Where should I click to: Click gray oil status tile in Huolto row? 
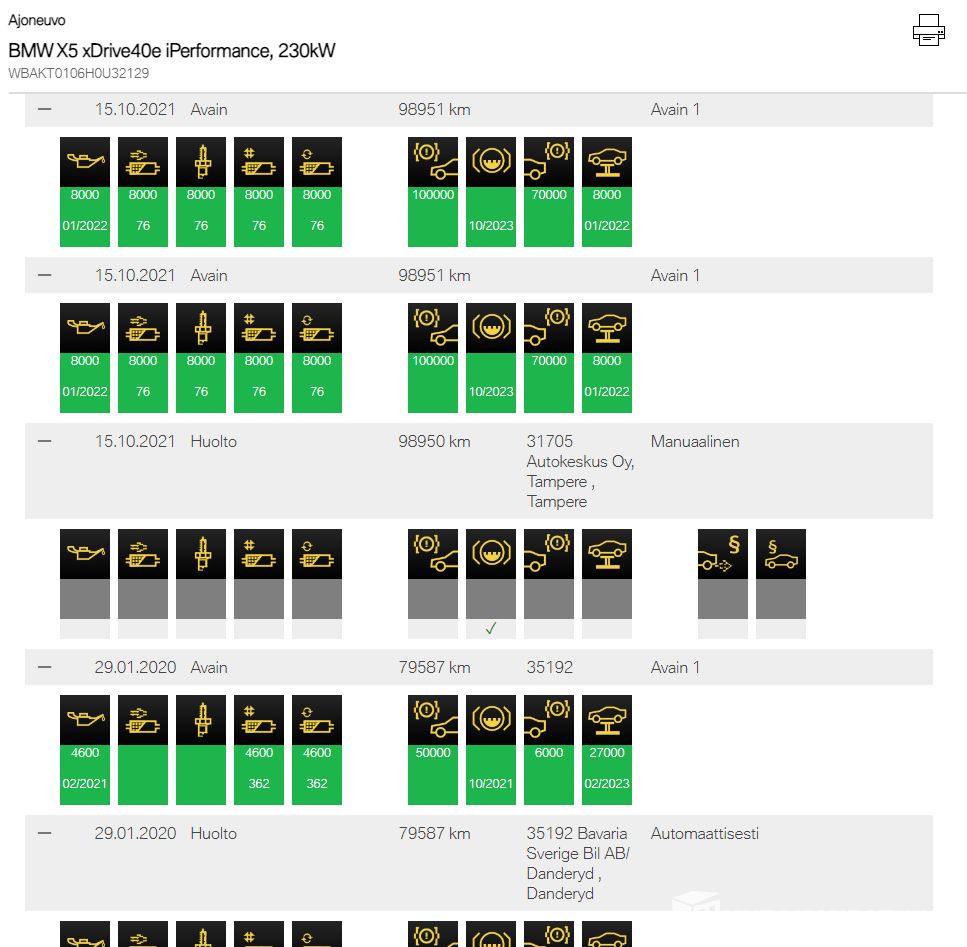(x=85, y=599)
